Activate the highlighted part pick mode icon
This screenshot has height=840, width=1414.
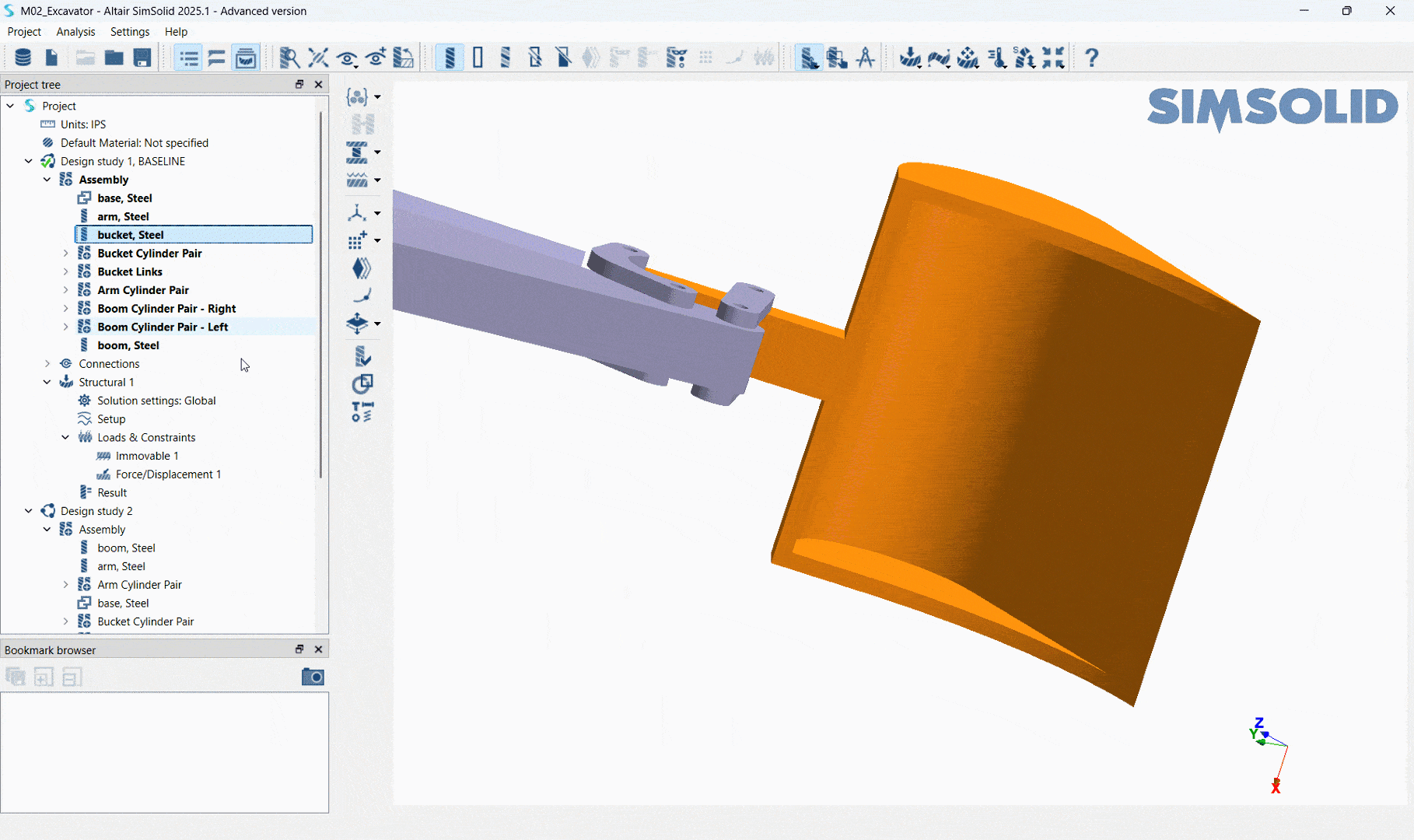click(809, 58)
